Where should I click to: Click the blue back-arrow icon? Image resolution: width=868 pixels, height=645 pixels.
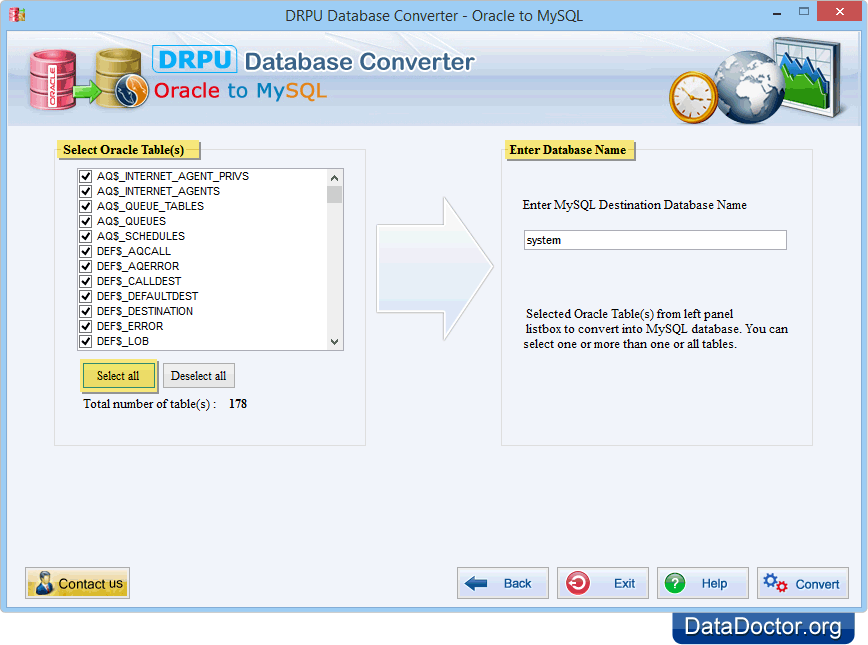coord(476,583)
